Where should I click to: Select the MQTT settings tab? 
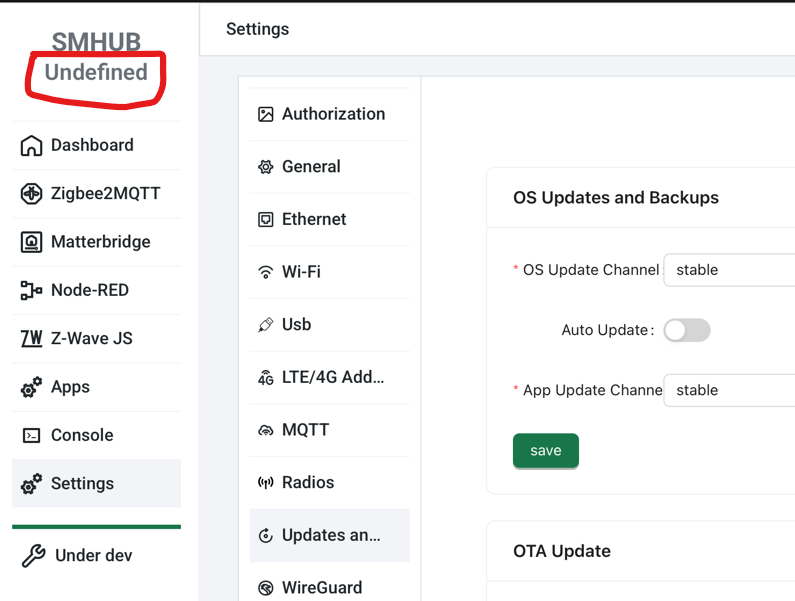pos(305,430)
